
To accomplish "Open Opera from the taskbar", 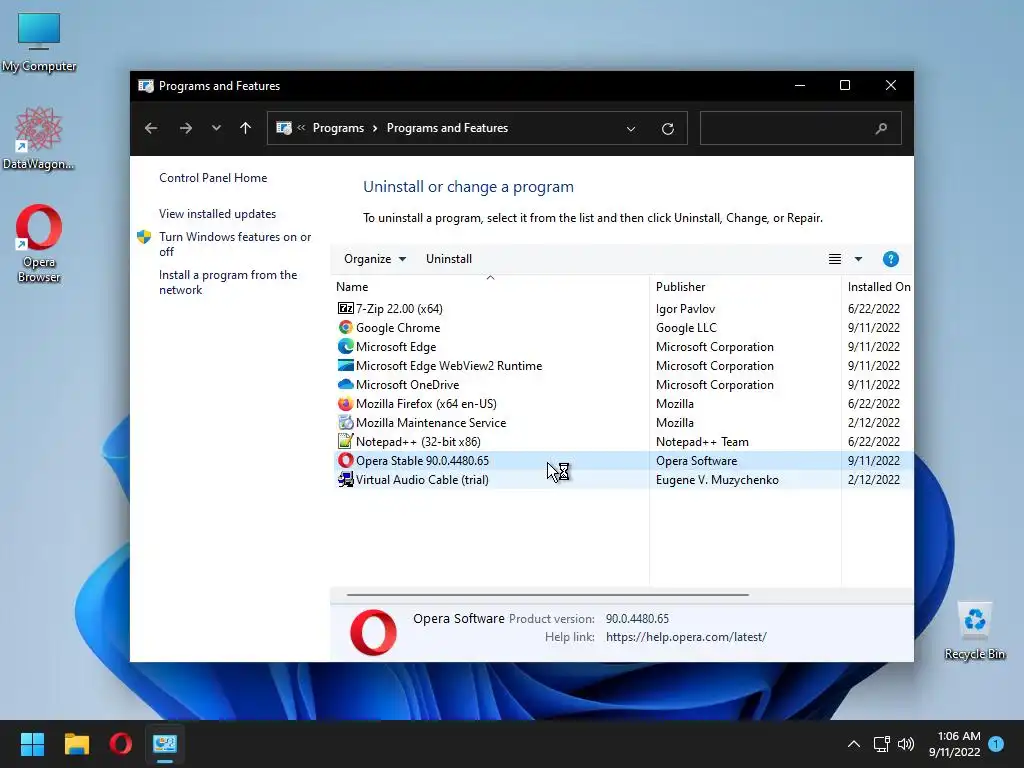I will [x=121, y=744].
